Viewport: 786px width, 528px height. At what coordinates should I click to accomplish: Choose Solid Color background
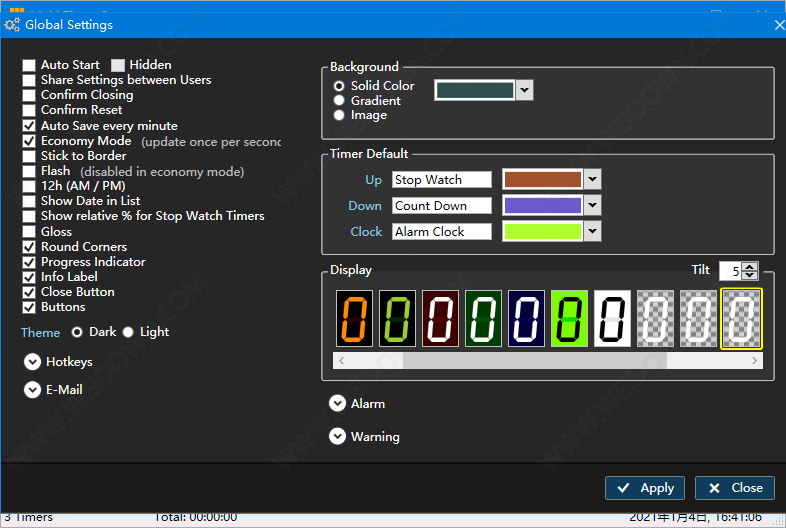click(339, 86)
